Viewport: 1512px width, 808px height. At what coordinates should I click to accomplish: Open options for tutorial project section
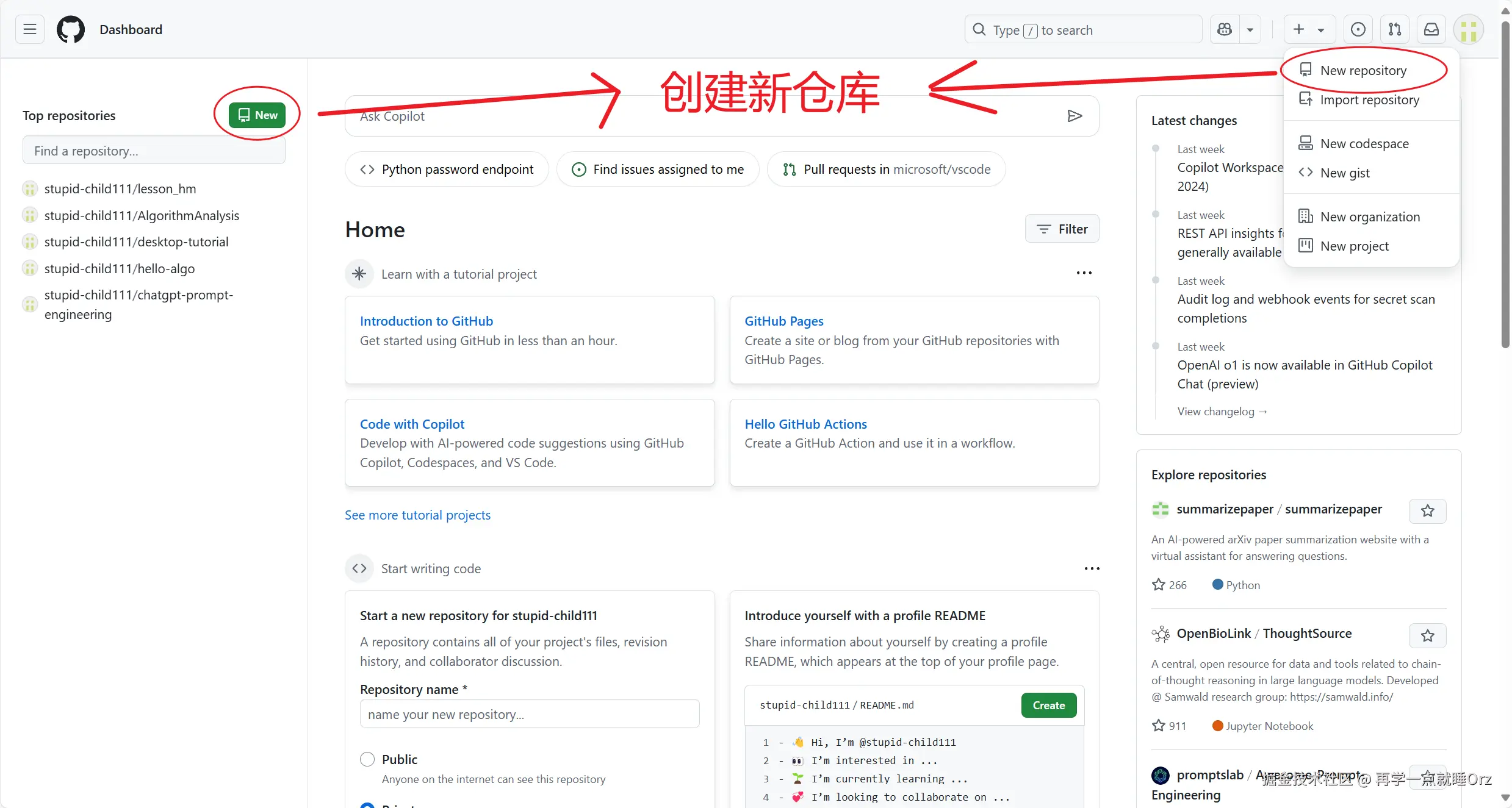1084,273
